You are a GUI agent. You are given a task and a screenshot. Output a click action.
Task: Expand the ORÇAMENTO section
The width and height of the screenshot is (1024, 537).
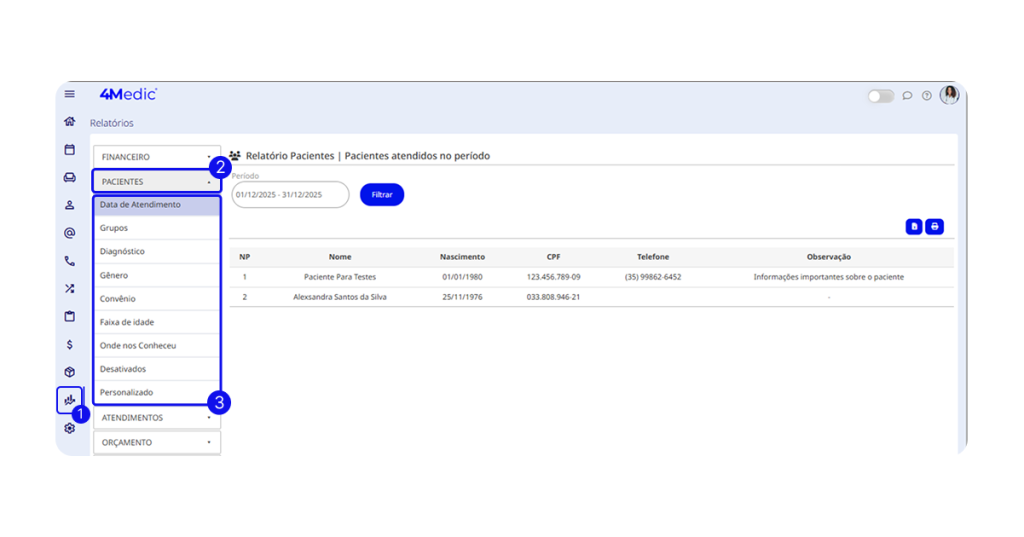(x=156, y=442)
